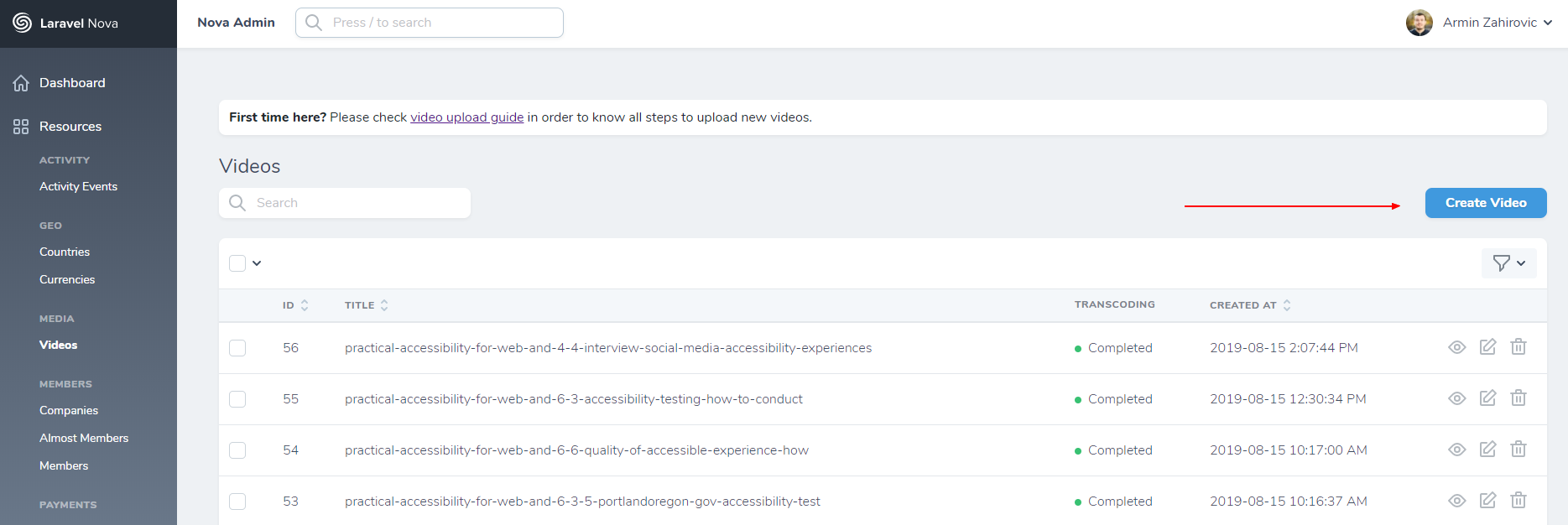Click title 'practical-accessibility-for-web-and-6-3-5-portlandoregon-gov-accessibility-test'
Image resolution: width=1568 pixels, height=525 pixels.
pyautogui.click(x=582, y=502)
